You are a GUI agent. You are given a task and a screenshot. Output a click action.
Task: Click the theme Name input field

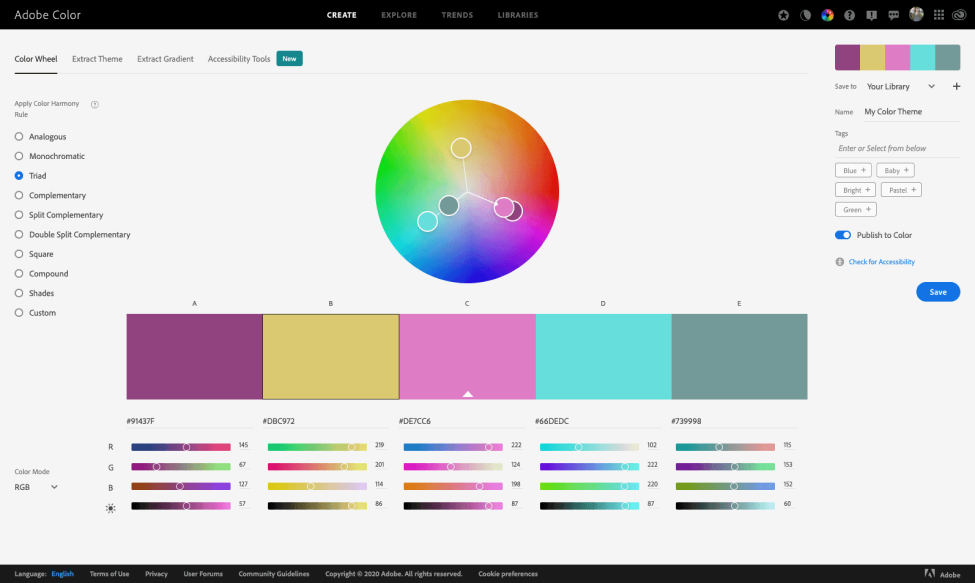click(911, 112)
